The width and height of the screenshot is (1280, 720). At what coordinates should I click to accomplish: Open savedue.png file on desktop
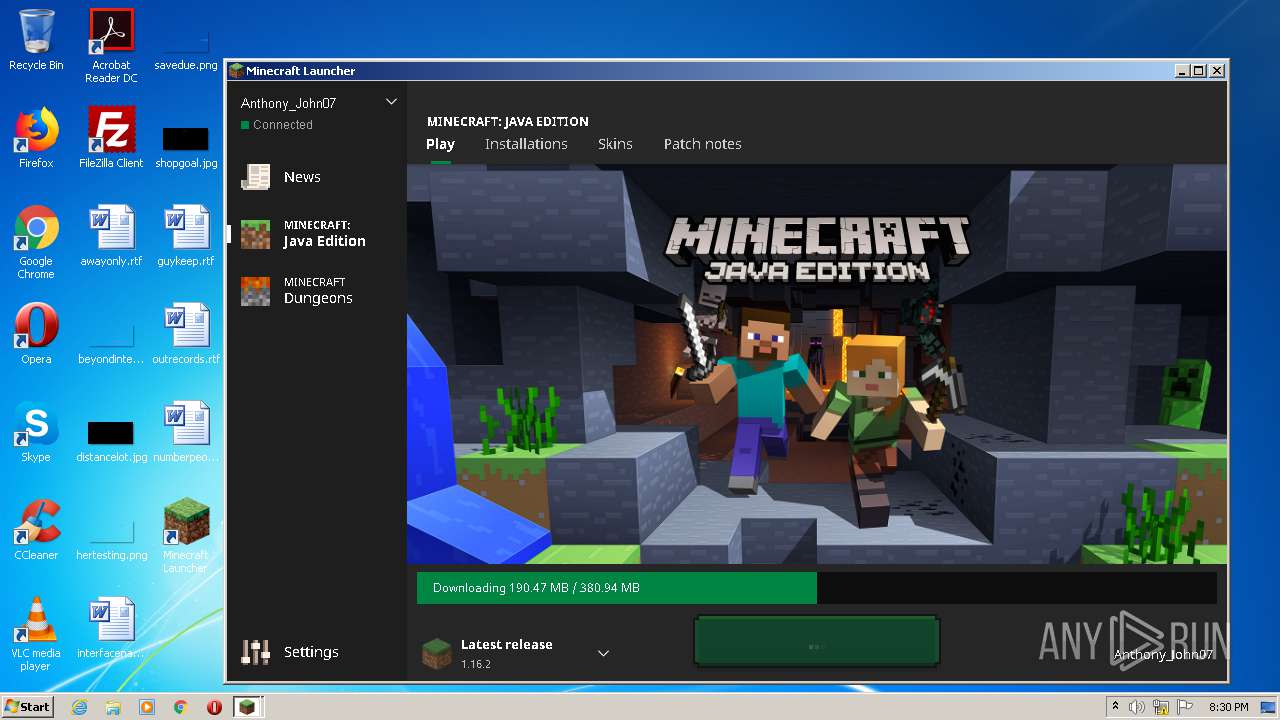click(186, 48)
